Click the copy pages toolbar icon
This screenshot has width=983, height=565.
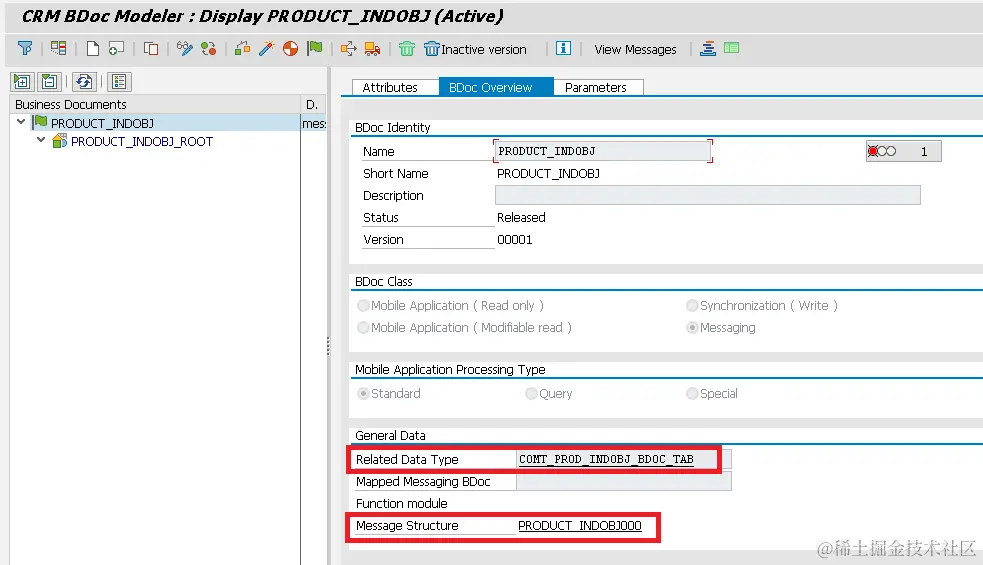click(x=151, y=48)
